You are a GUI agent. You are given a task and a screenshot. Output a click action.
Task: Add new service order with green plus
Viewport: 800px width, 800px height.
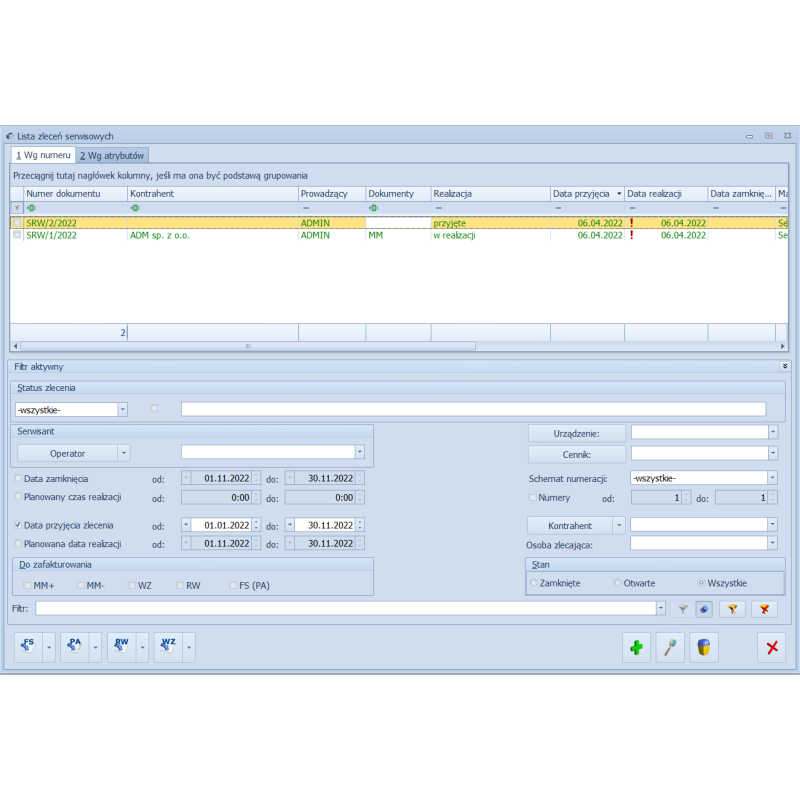[636, 648]
